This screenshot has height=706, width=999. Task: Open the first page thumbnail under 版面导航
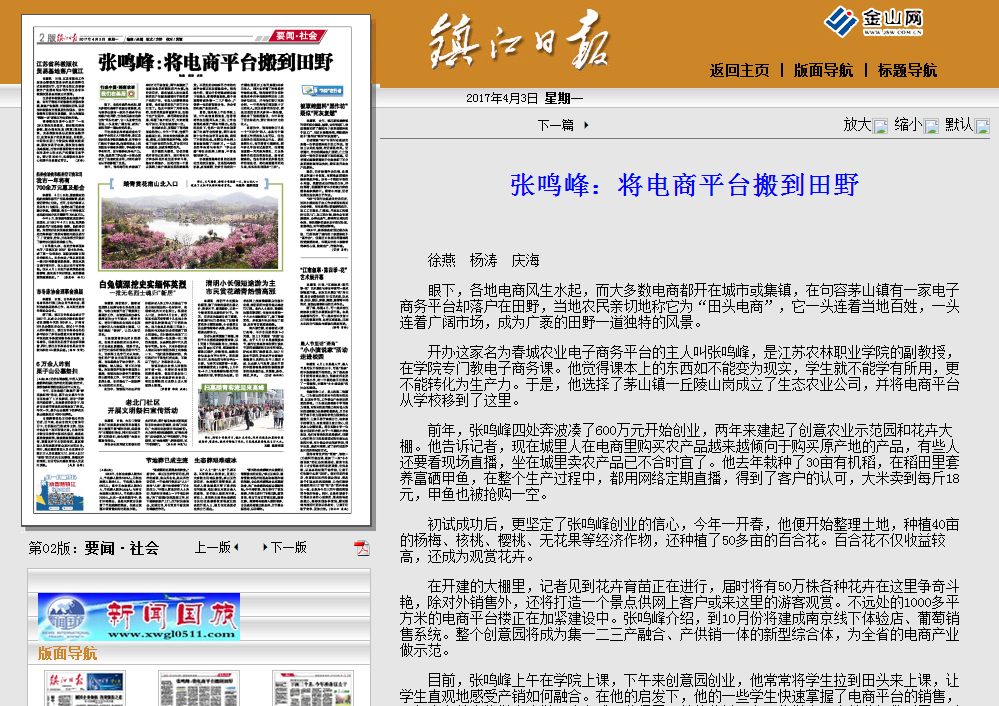click(83, 688)
